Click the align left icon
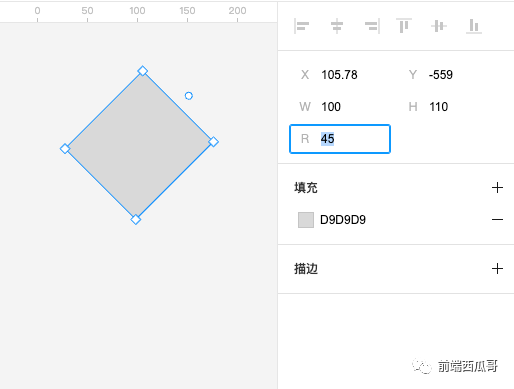This screenshot has width=514, height=389. 302,26
